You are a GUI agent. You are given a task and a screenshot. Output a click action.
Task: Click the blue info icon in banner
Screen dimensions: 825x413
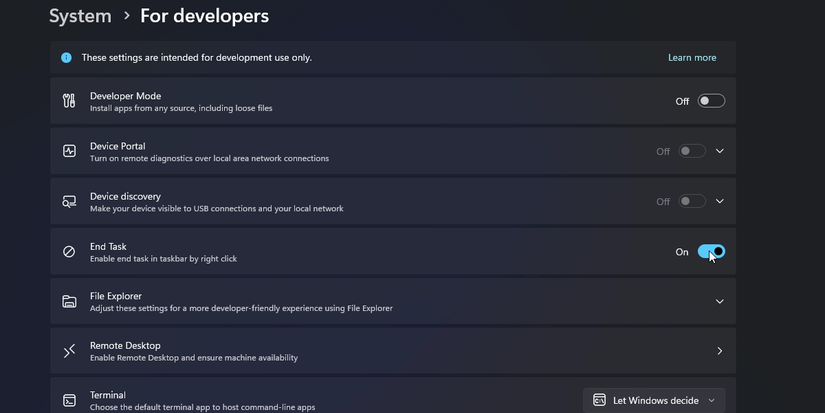click(66, 58)
